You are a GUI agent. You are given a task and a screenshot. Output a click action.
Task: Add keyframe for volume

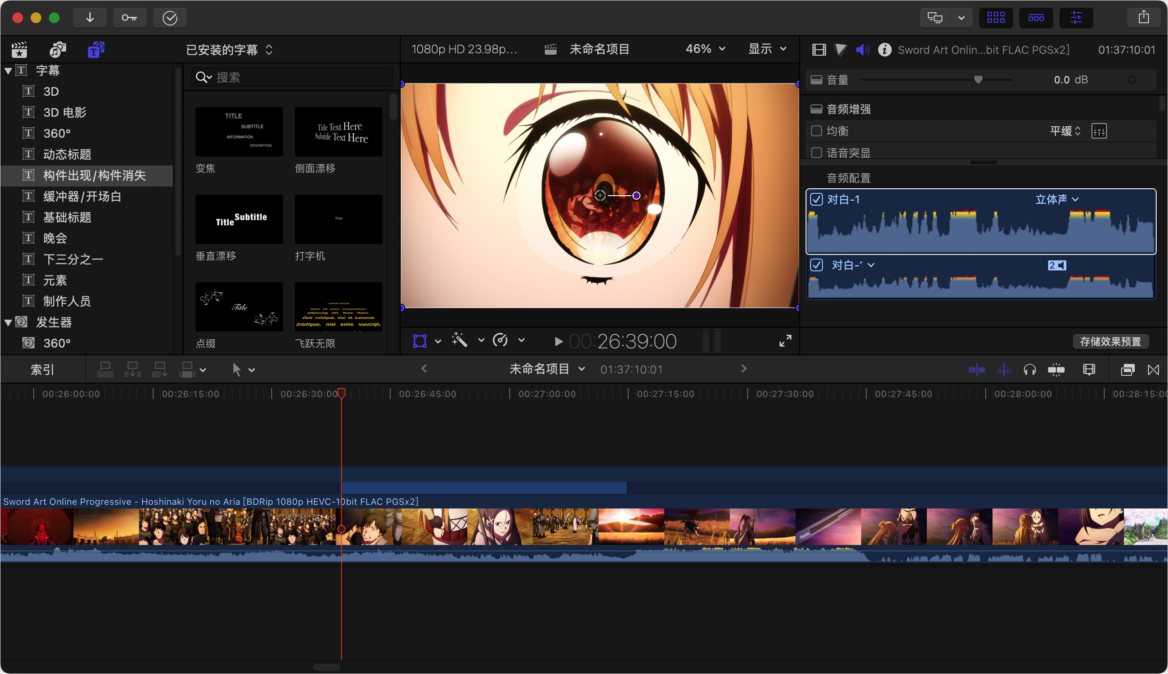pos(1132,80)
